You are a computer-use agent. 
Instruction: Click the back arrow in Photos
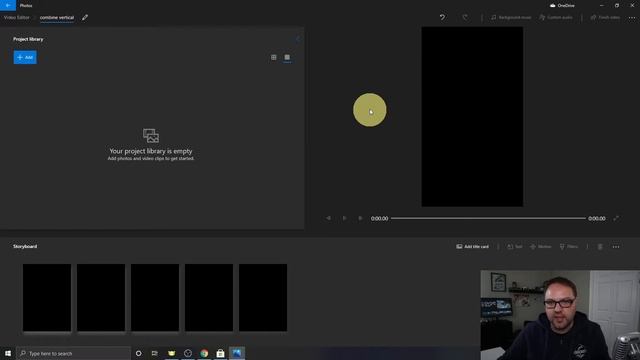pos(8,5)
